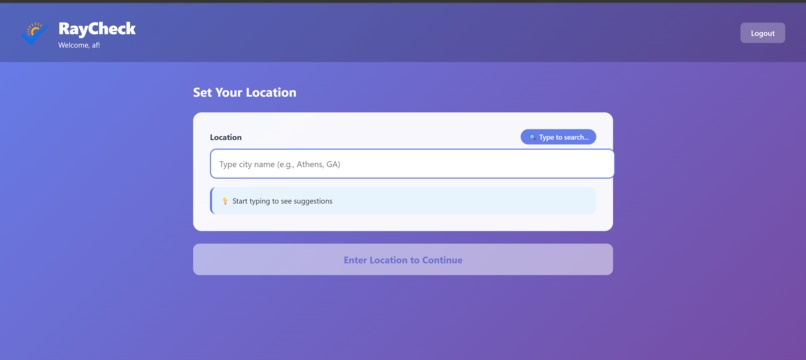The width and height of the screenshot is (806, 360).
Task: Click the 'Location' field label
Action: click(226, 137)
